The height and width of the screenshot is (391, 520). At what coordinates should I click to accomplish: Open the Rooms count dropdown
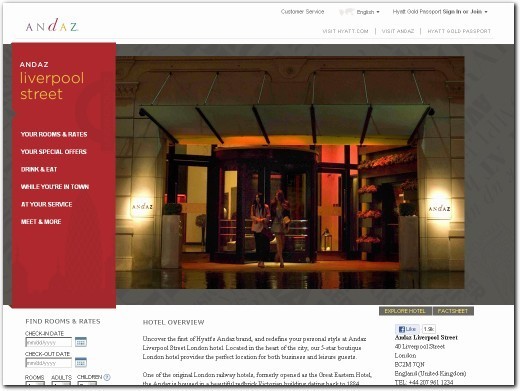(35, 384)
